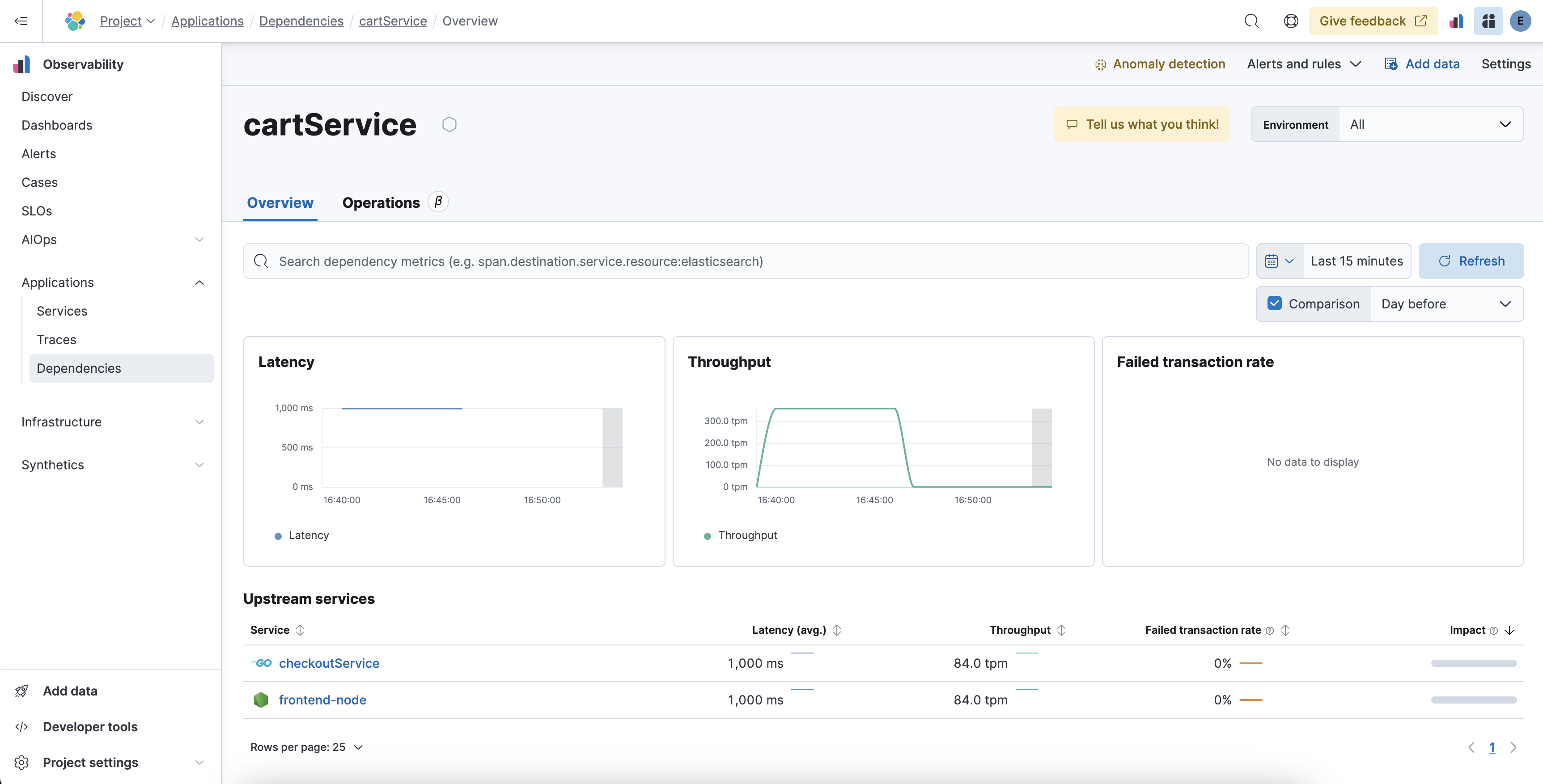Click the beta badge next to Operations

pos(438,202)
